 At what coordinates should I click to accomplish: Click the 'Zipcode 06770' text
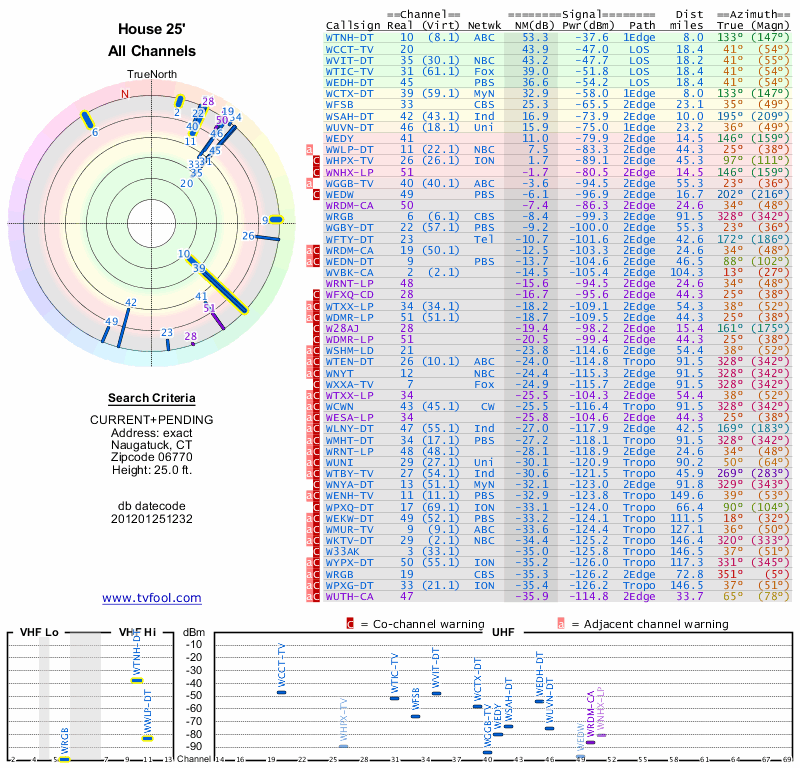(x=152, y=457)
